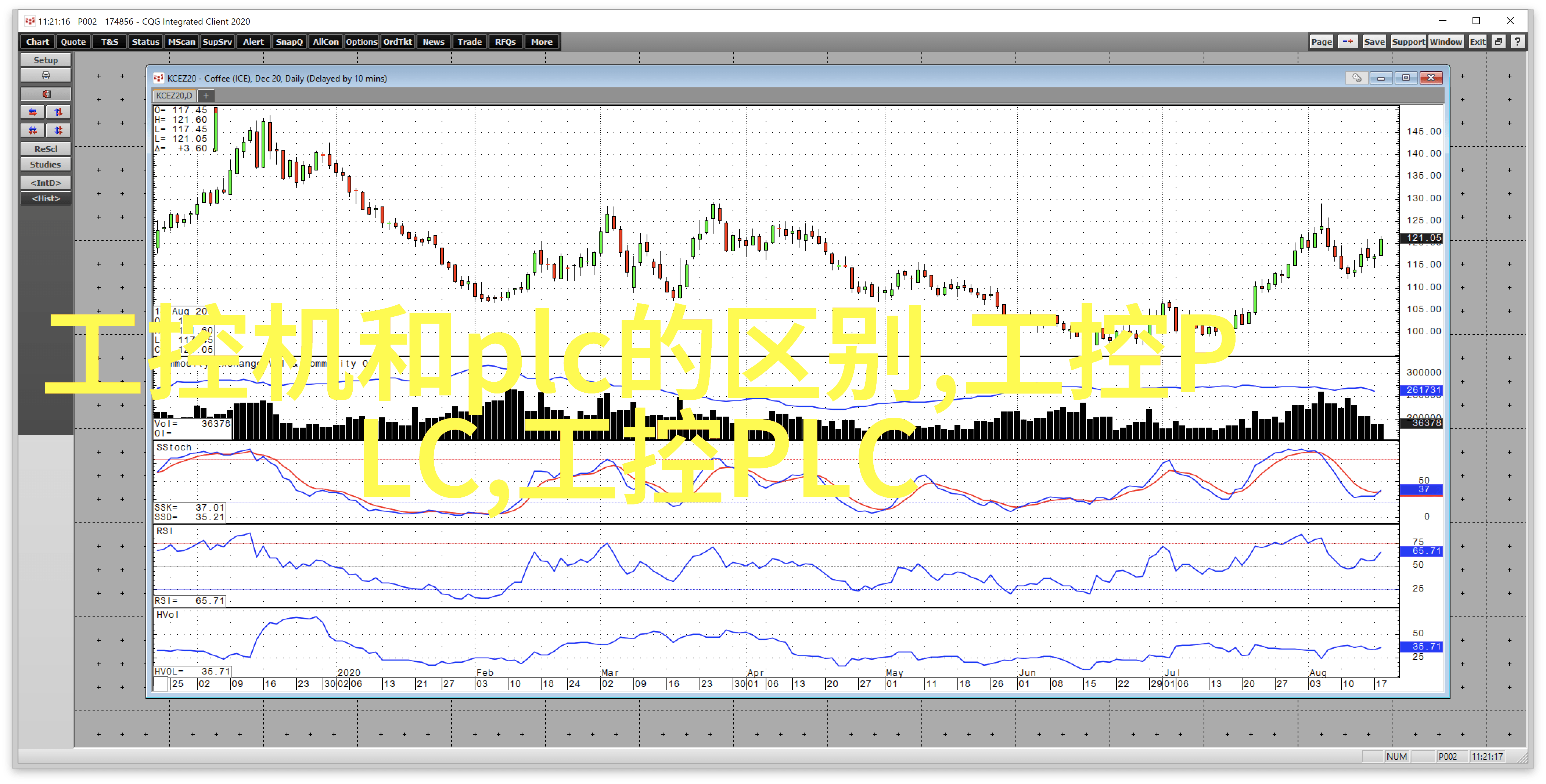Select the KCEZ20,D chart tab
The width and height of the screenshot is (1546, 784).
click(174, 96)
